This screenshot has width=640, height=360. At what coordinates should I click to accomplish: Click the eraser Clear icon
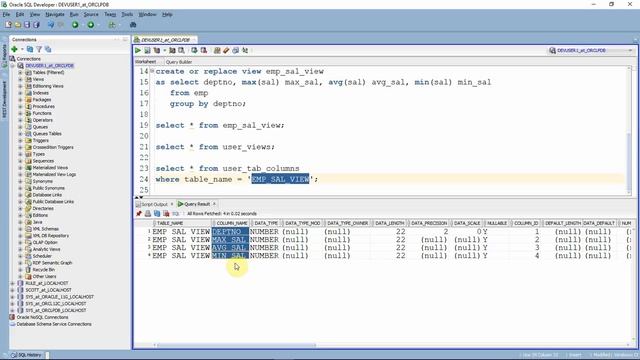click(x=226, y=51)
